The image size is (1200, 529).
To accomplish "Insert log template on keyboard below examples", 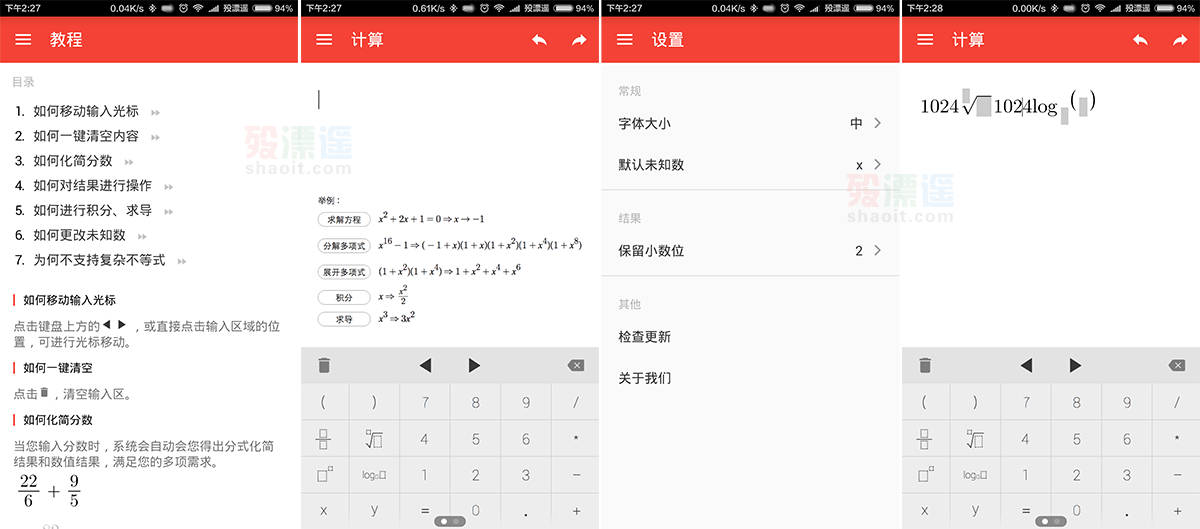I will pyautogui.click(x=374, y=475).
